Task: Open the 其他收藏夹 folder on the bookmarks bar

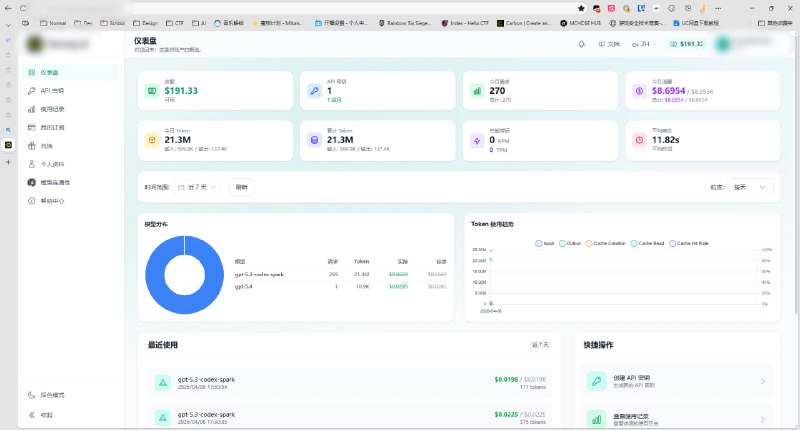Action: click(776, 23)
